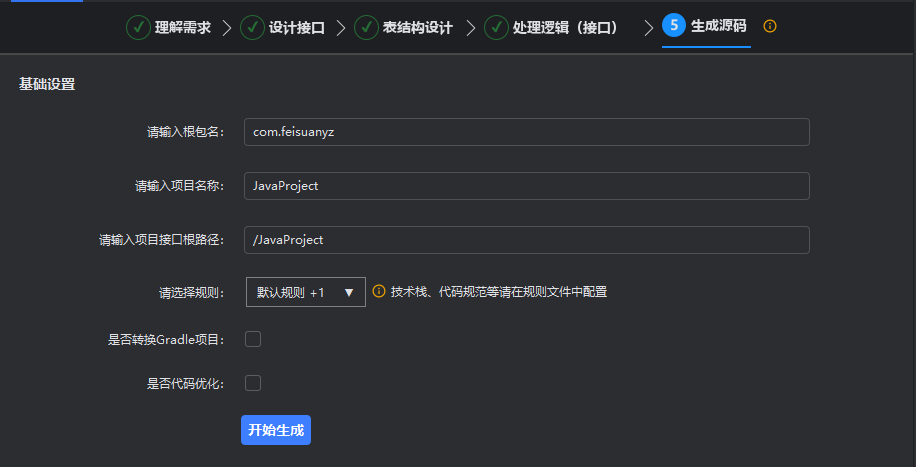
Task: Tick the 是否代码优化 checkbox
Action: [253, 383]
